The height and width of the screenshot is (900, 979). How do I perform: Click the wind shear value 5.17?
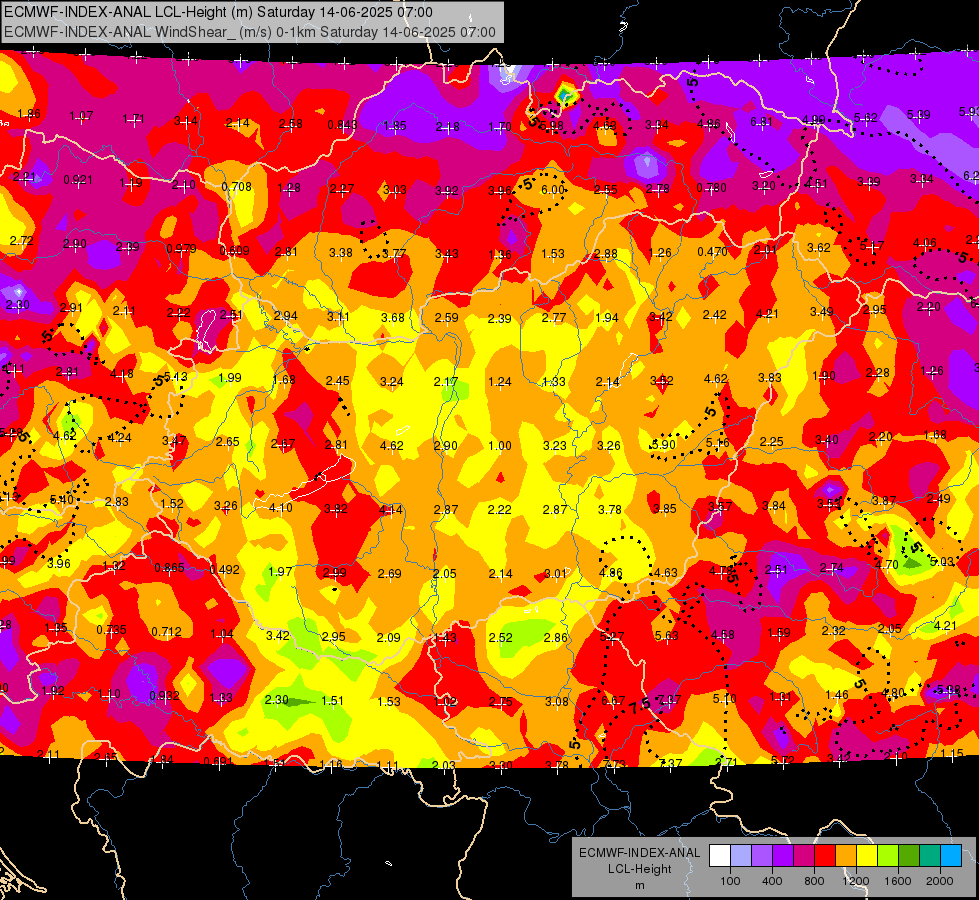click(872, 245)
